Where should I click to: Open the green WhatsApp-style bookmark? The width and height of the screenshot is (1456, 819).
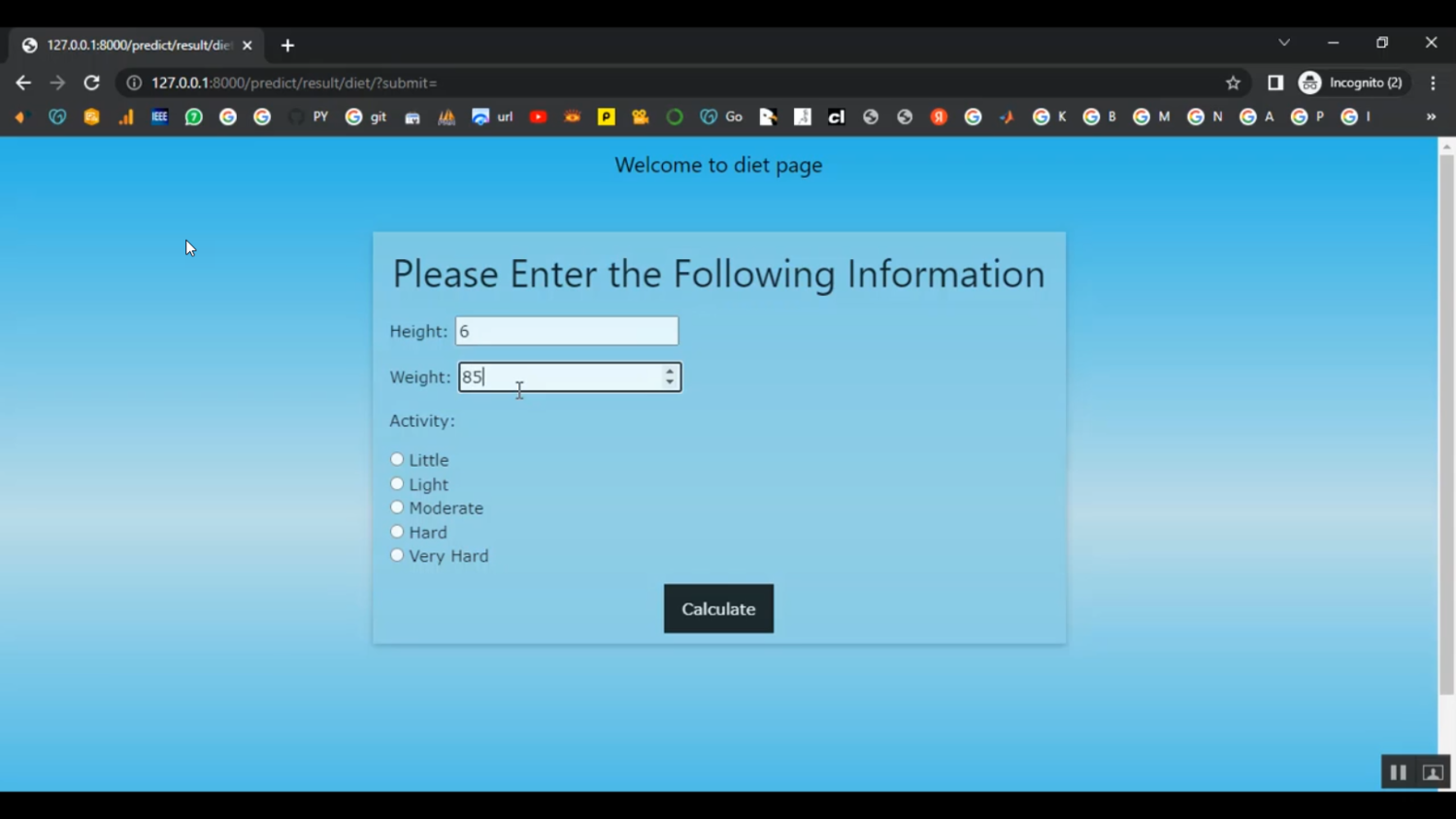point(194,117)
